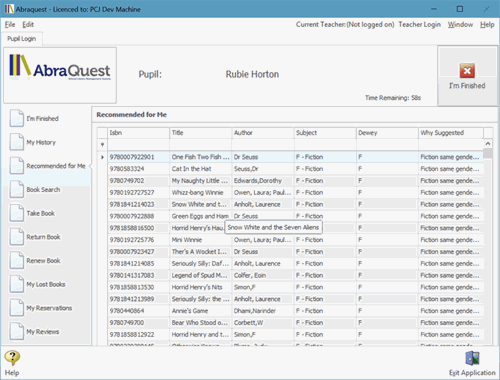Select the Cat In the Hat title
The image size is (500, 380).
(201, 169)
